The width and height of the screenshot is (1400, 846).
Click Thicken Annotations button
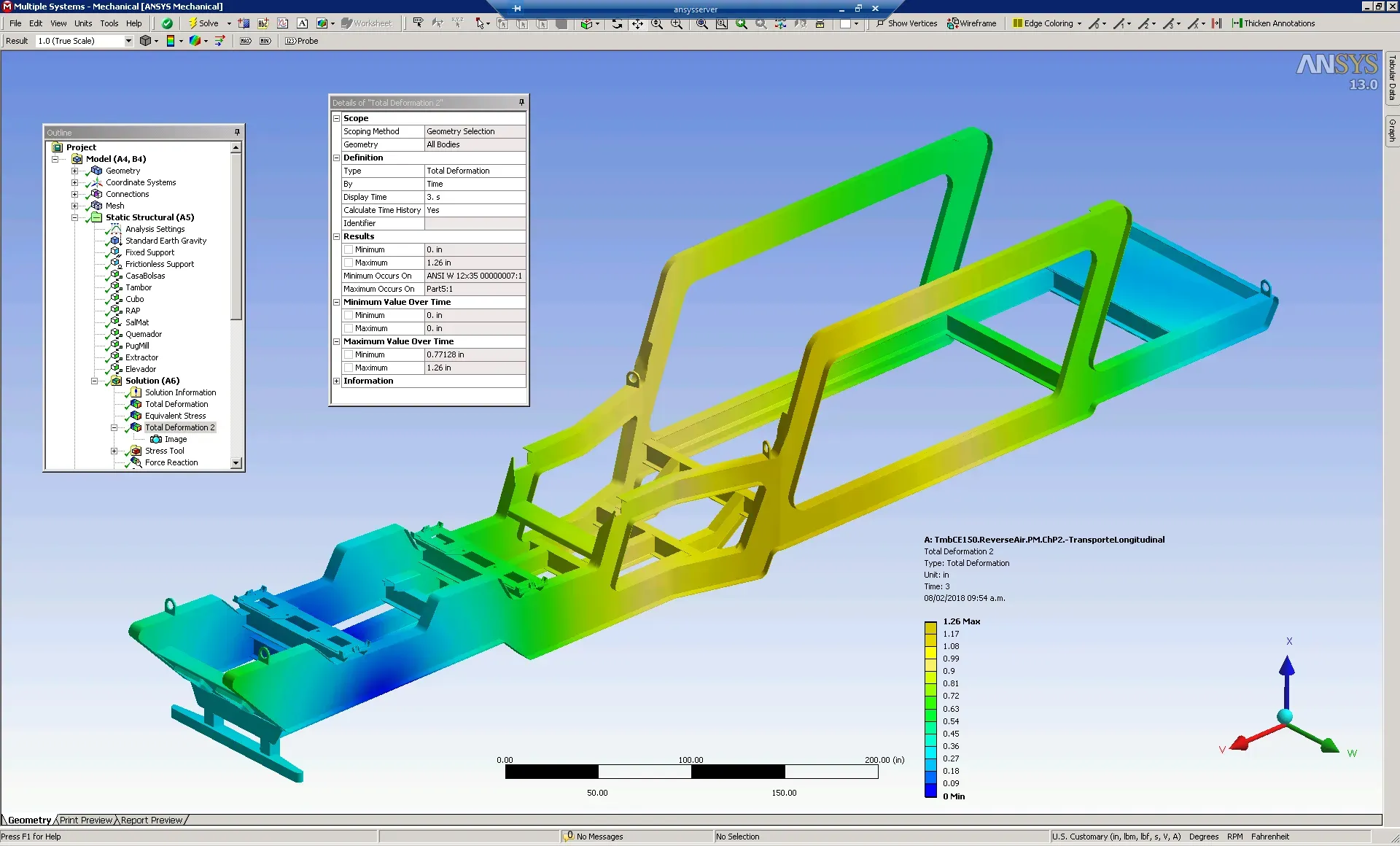pyautogui.click(x=1273, y=23)
